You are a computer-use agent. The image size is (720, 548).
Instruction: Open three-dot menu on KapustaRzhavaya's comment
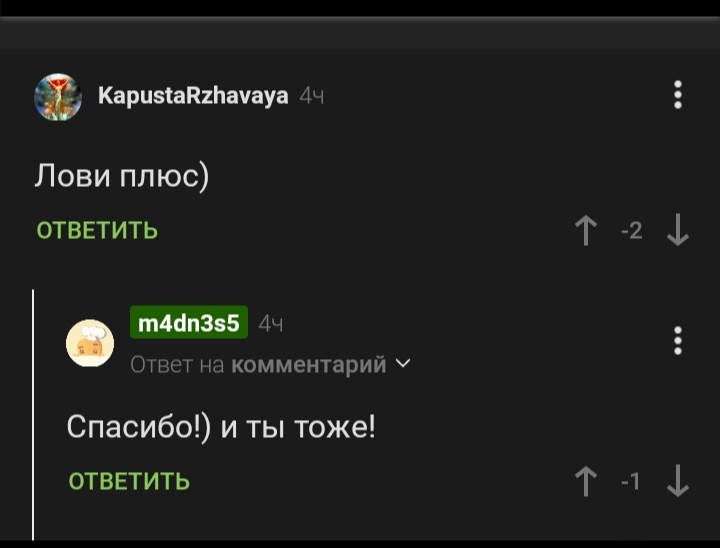678,95
